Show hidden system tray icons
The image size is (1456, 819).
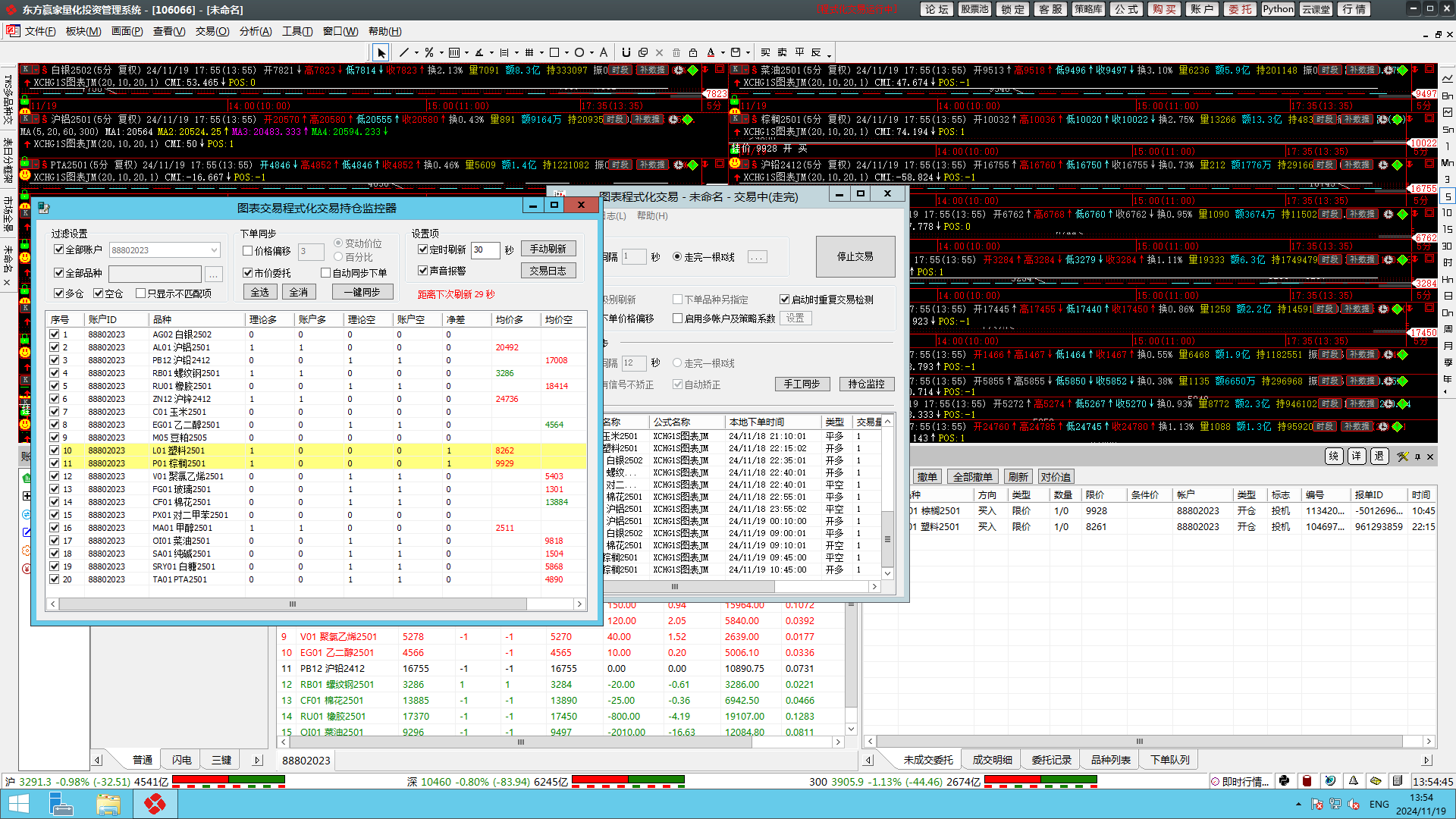(1298, 804)
